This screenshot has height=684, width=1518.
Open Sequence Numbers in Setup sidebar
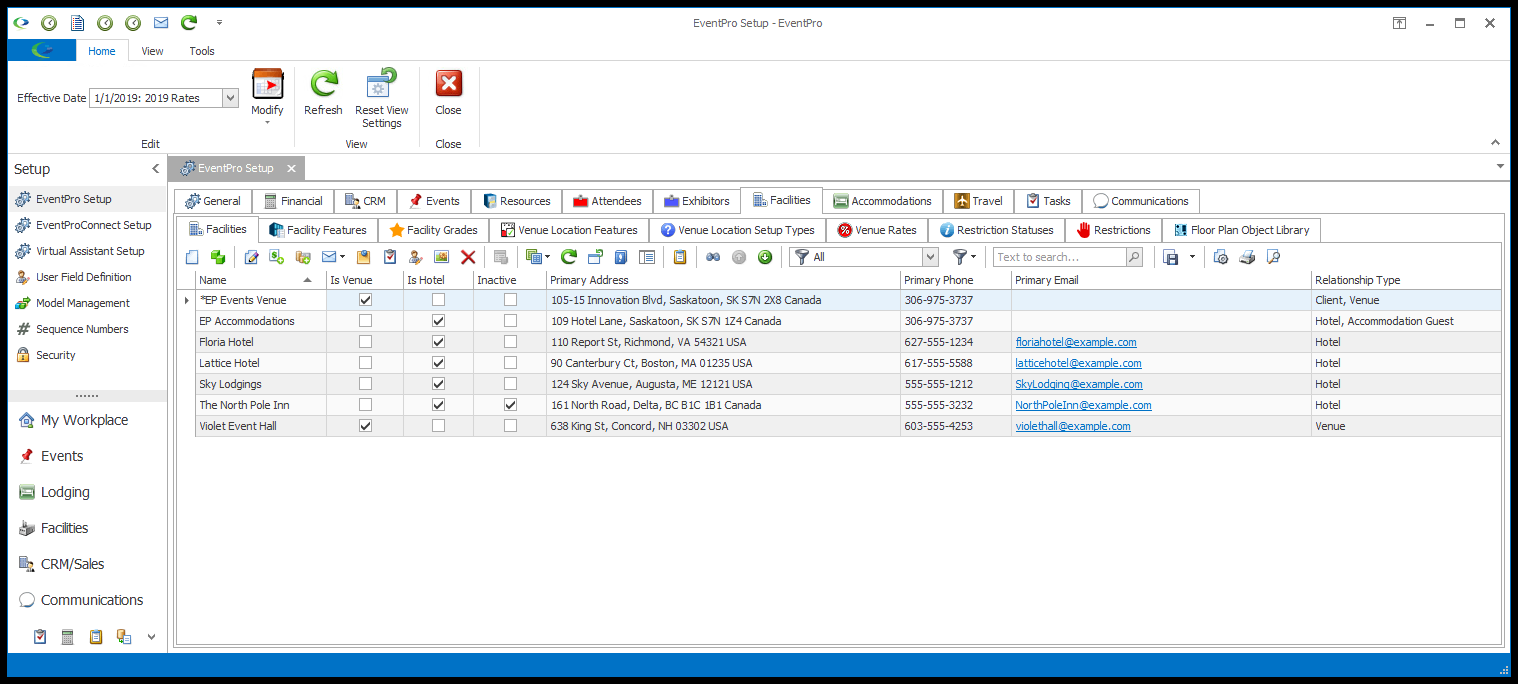[80, 329]
